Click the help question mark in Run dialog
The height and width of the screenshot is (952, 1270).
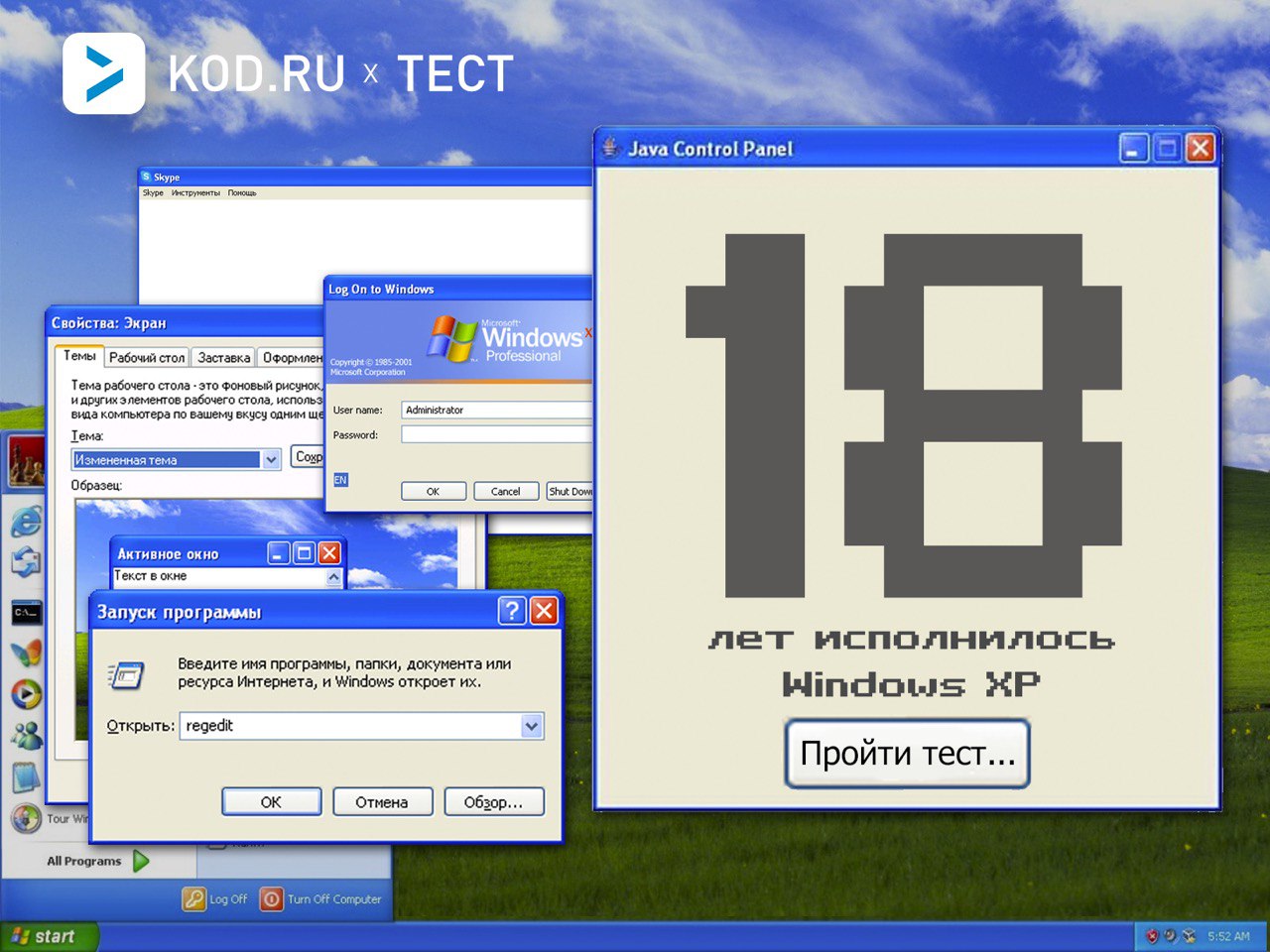pyautogui.click(x=512, y=611)
